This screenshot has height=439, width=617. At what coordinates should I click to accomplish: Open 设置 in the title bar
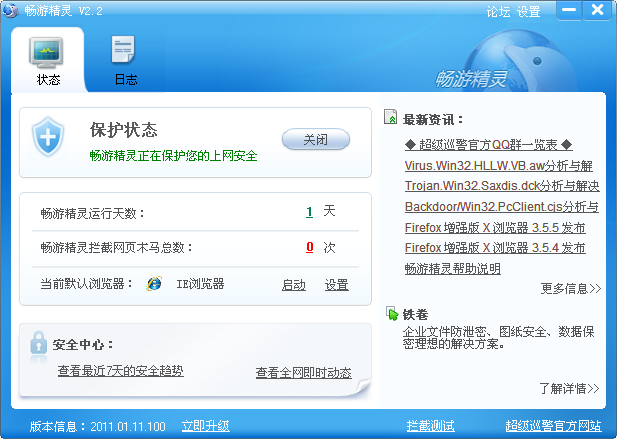click(529, 12)
